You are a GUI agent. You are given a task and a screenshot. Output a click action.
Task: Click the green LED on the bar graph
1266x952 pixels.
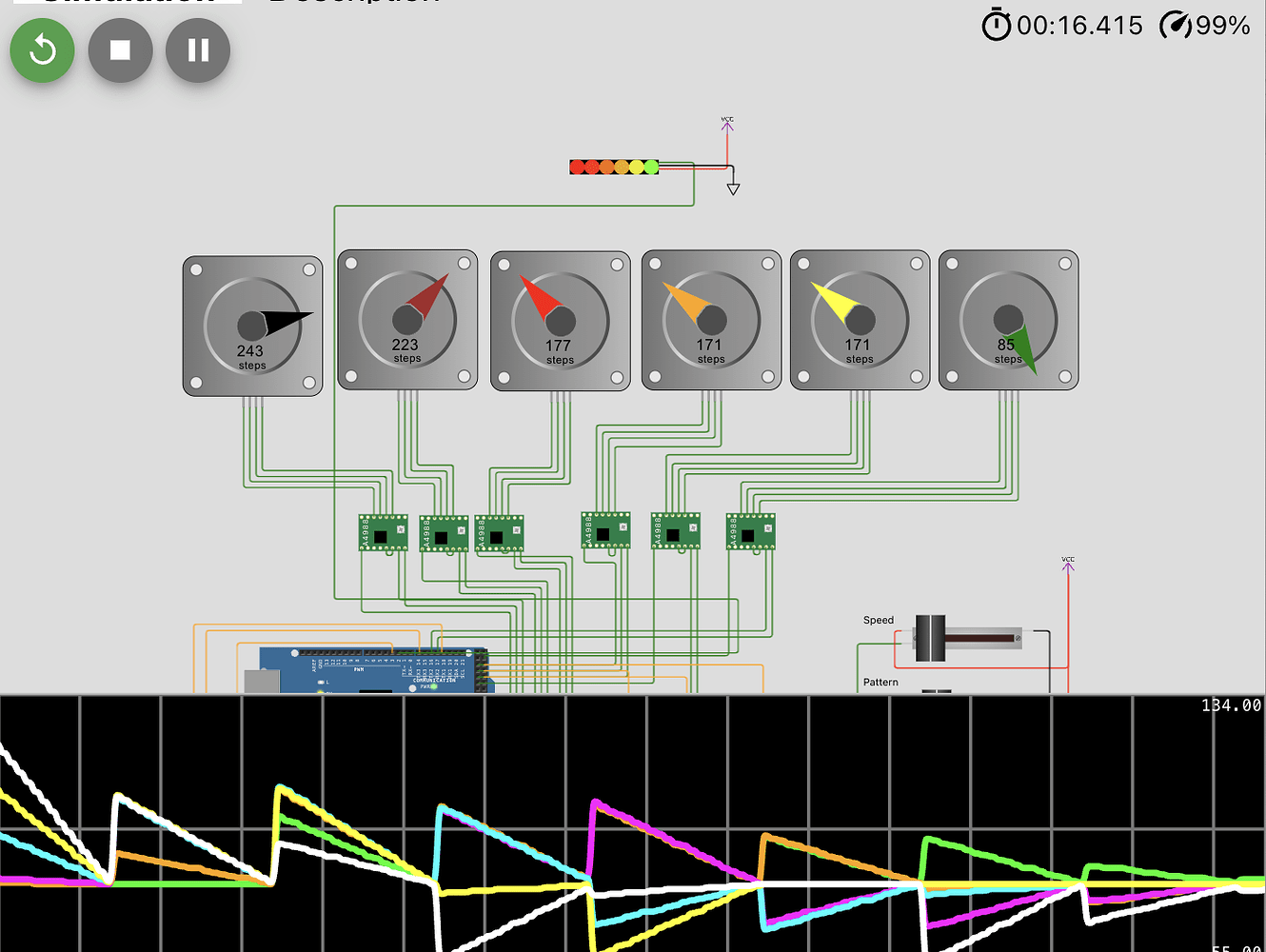pyautogui.click(x=651, y=165)
